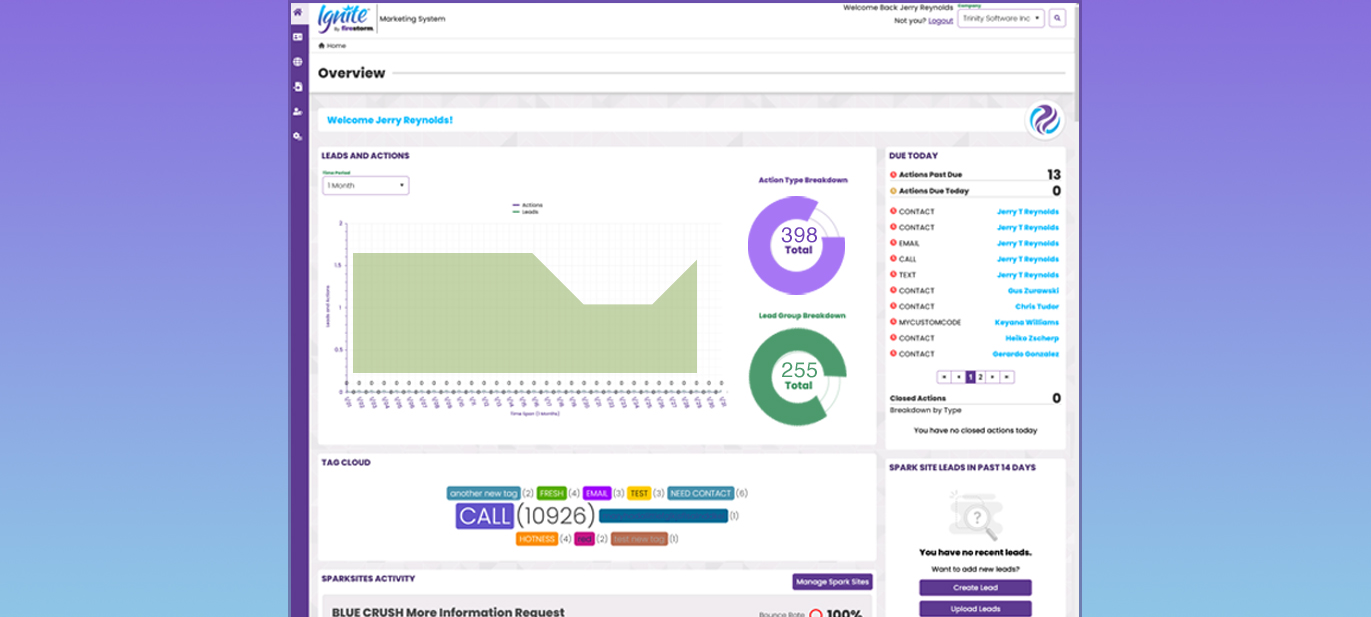Open the file import icon in sidebar
The width and height of the screenshot is (1371, 617).
pos(297,87)
